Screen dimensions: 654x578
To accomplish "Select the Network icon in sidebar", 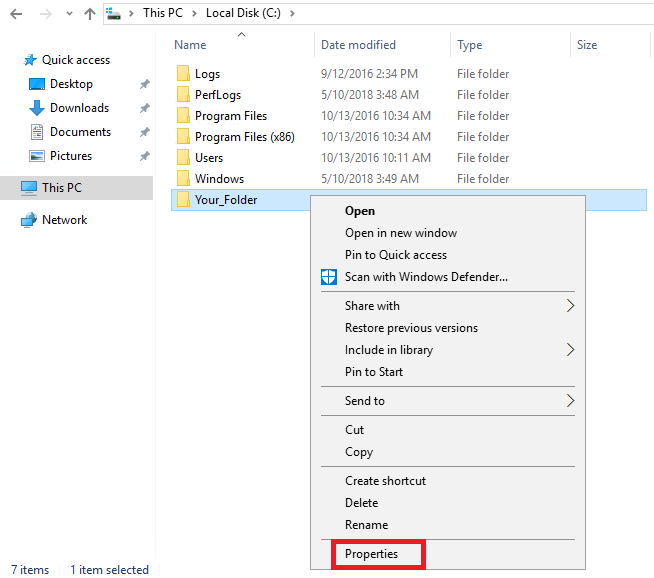I will [29, 220].
